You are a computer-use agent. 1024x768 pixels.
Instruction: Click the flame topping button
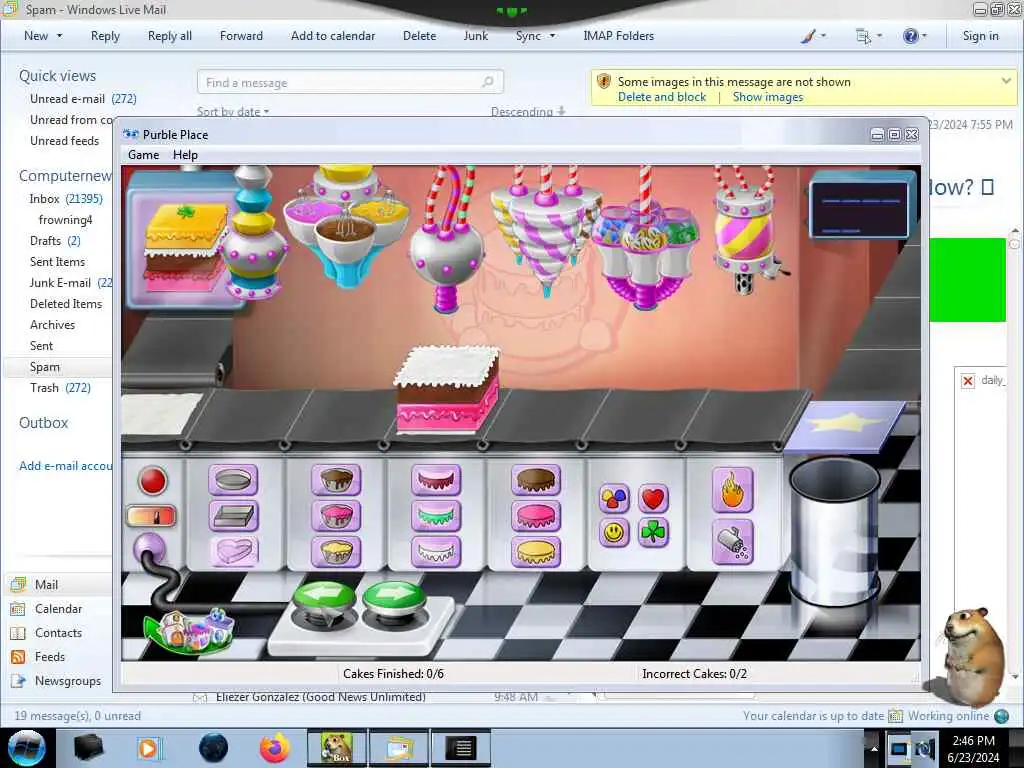tap(732, 489)
